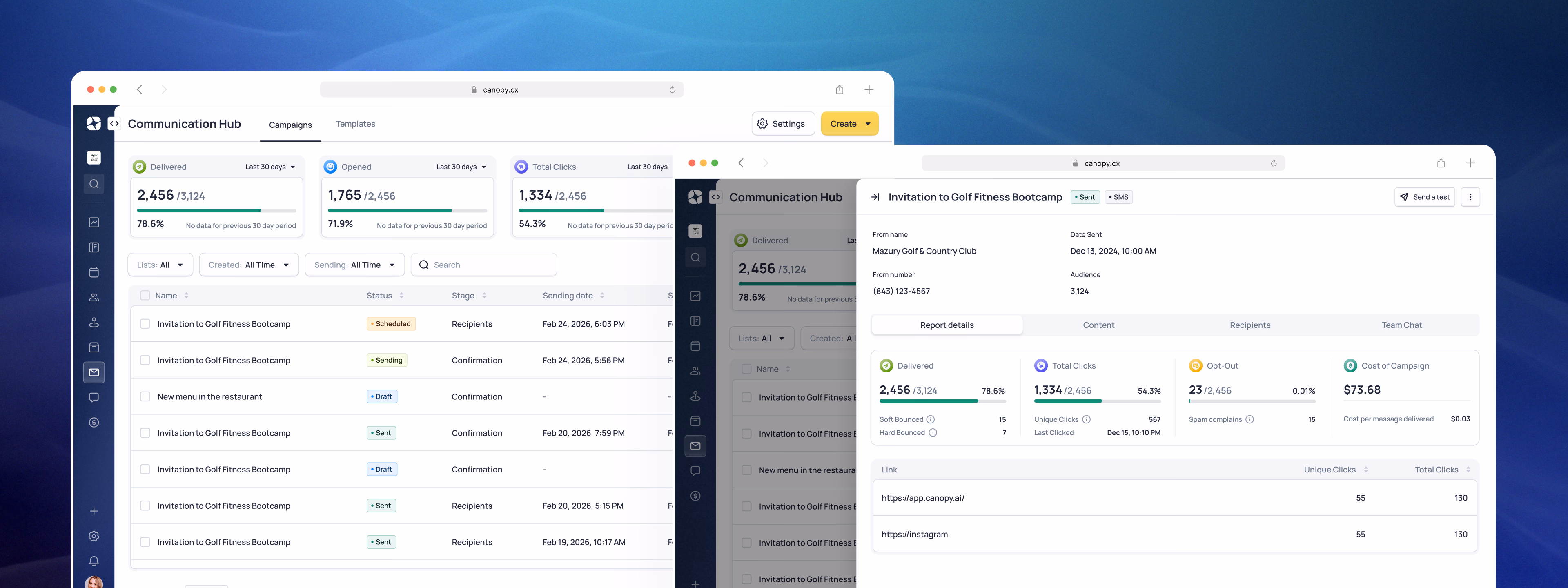Check row sent Feb 19, 10:17 AM
This screenshot has width=1568, height=588.
point(145,542)
